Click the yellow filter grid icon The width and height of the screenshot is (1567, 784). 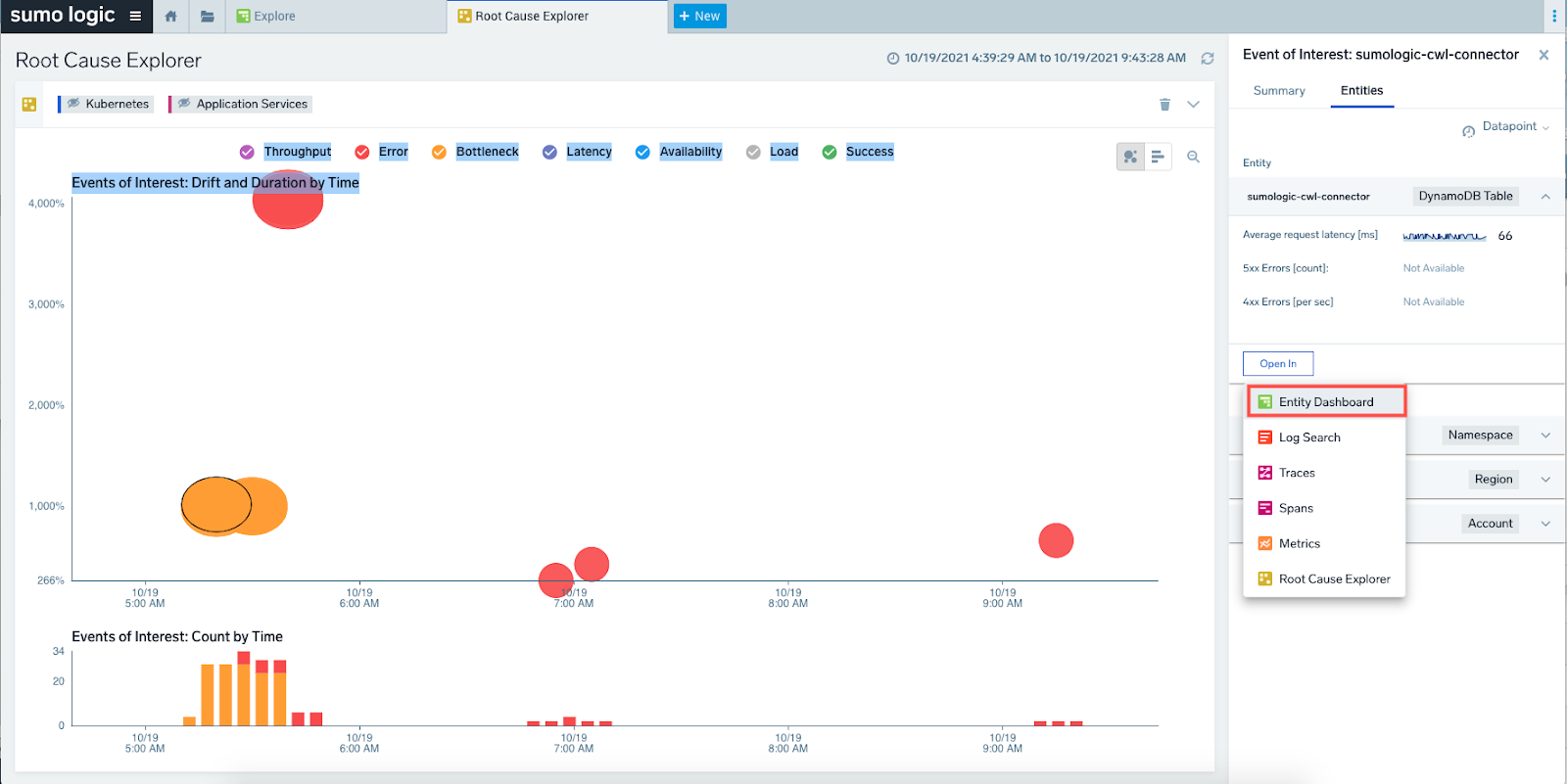29,104
